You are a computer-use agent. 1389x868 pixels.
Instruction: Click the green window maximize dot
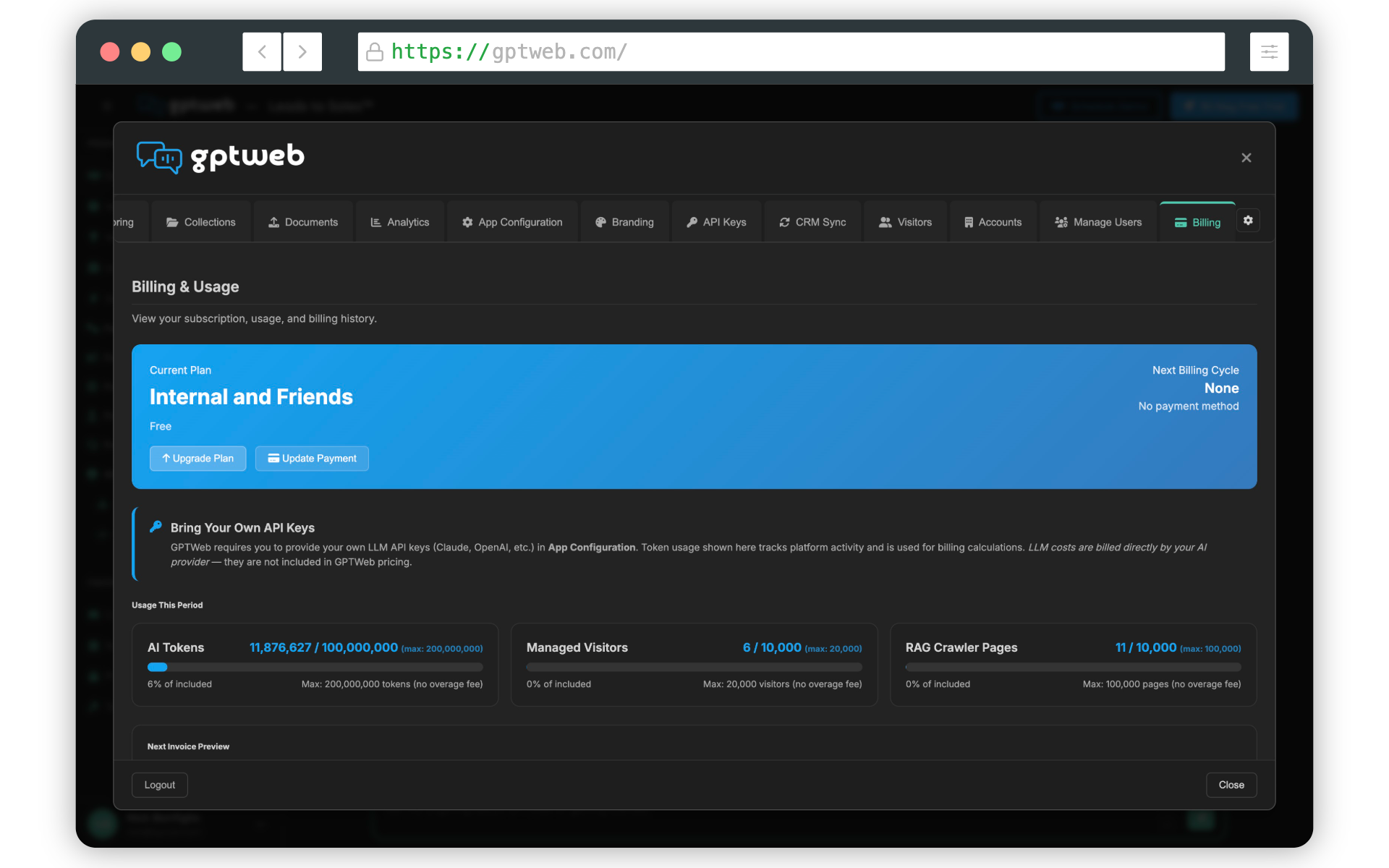click(172, 52)
